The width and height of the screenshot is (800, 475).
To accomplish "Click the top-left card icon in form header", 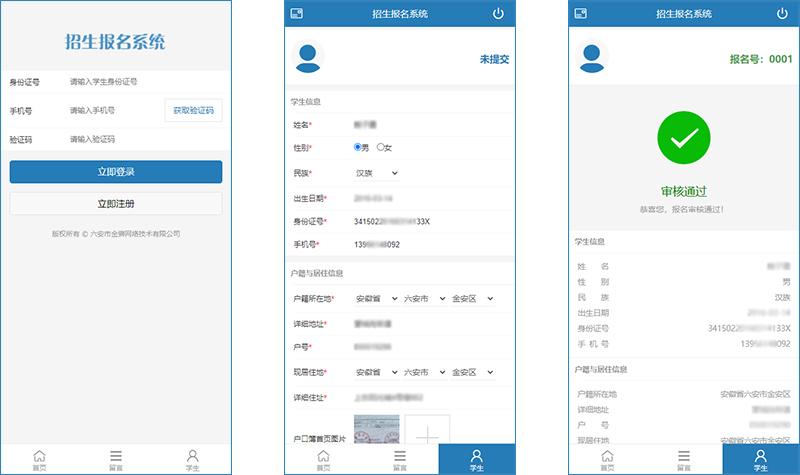I will click(x=297, y=14).
